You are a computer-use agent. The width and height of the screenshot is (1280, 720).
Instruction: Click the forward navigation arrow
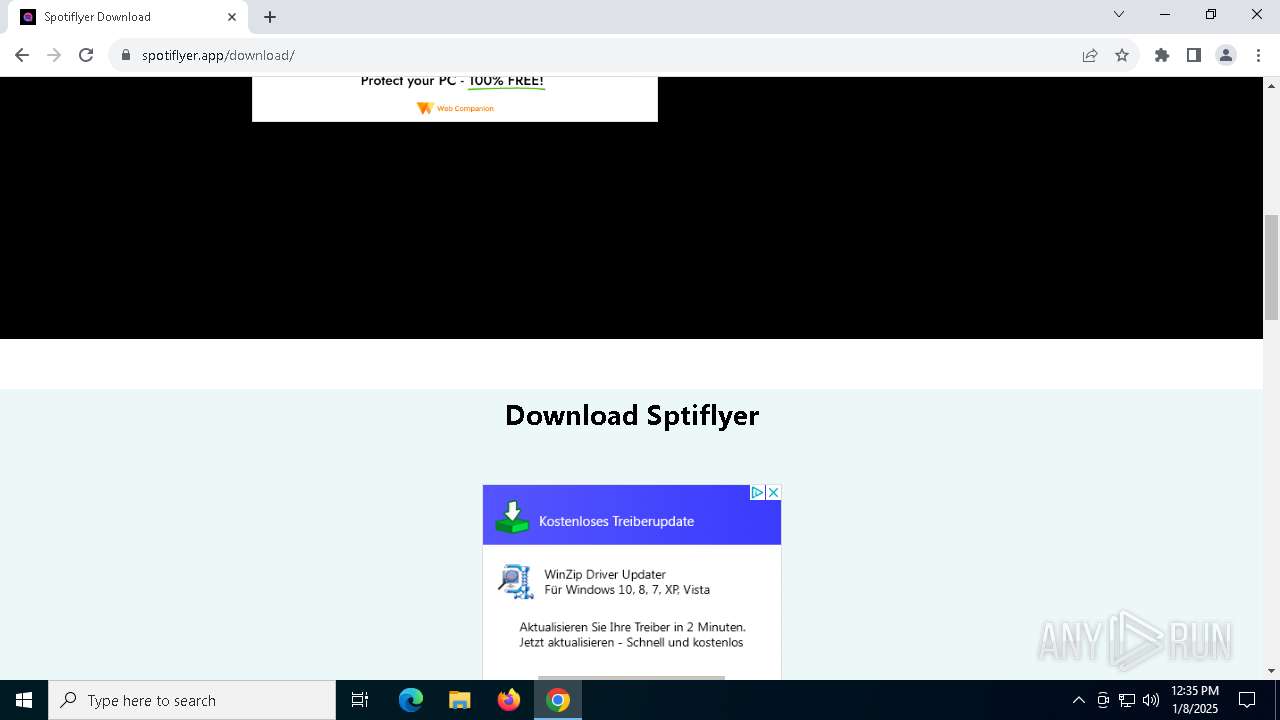point(54,55)
